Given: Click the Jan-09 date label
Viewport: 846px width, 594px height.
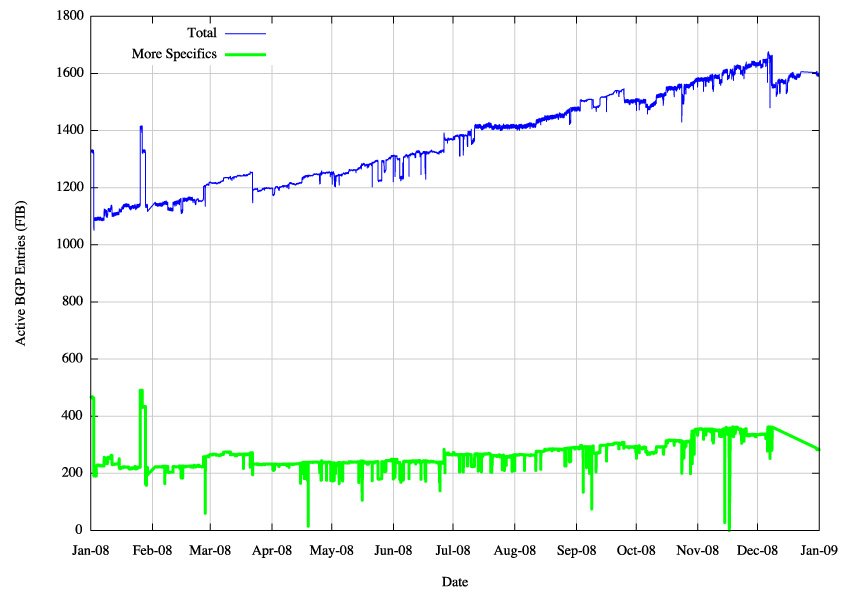Looking at the screenshot, I should point(820,550).
